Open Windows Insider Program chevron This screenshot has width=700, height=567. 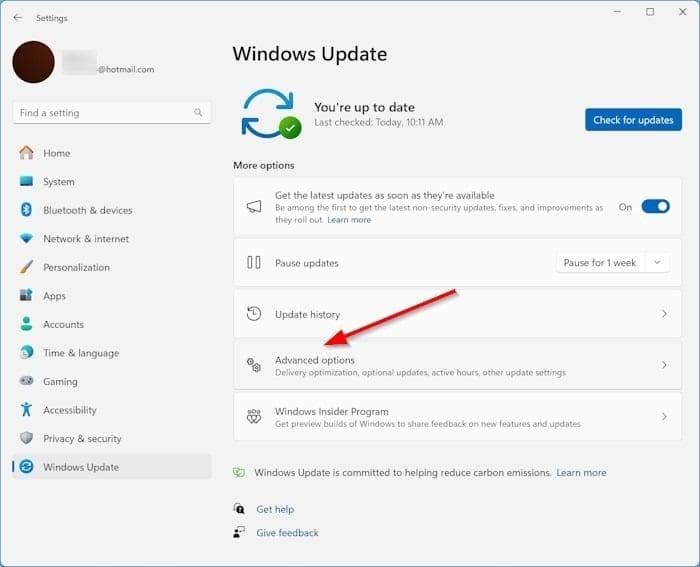point(664,417)
